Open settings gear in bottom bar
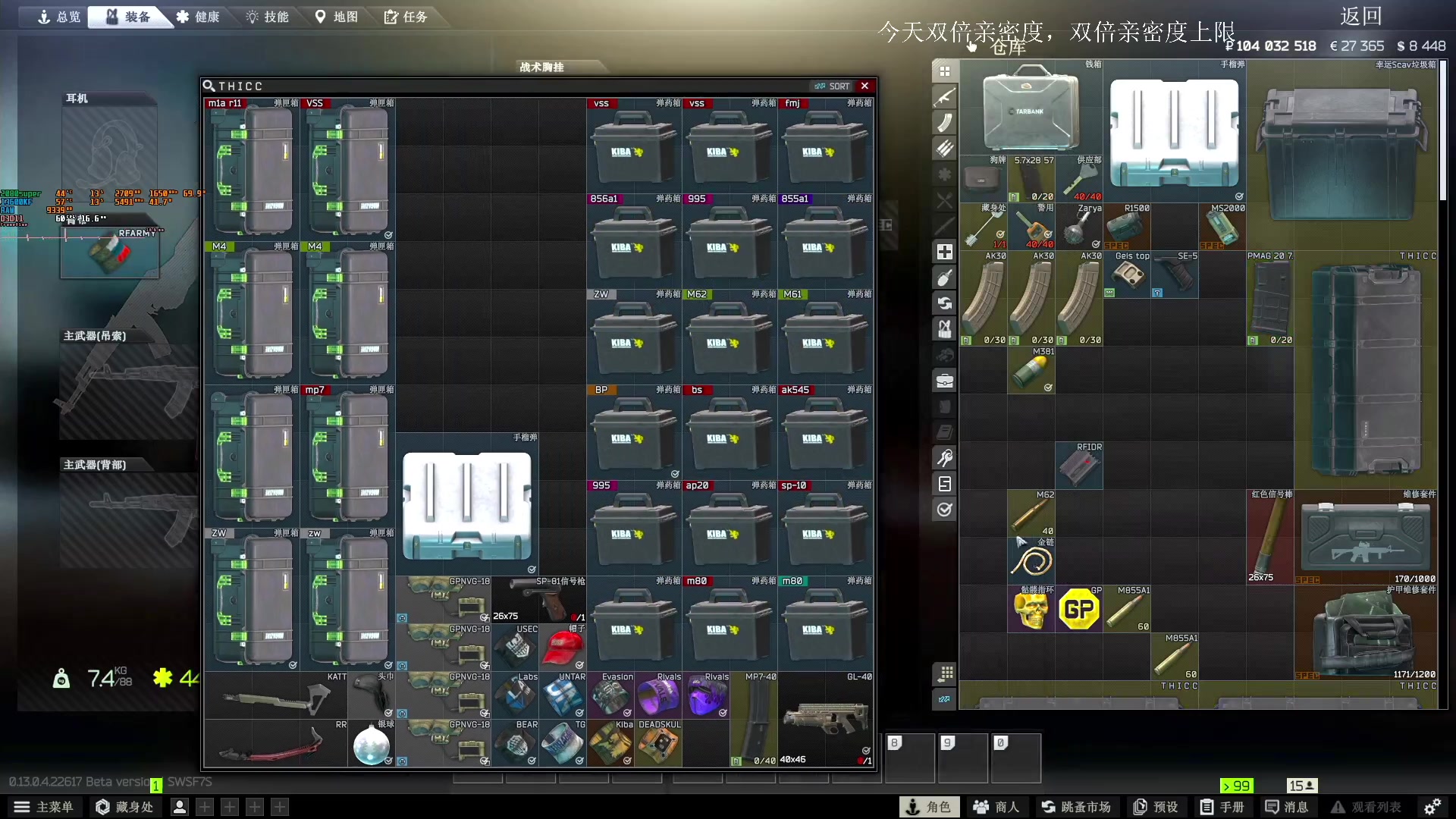Screen dimensions: 1456x819 pyautogui.click(x=1432, y=807)
